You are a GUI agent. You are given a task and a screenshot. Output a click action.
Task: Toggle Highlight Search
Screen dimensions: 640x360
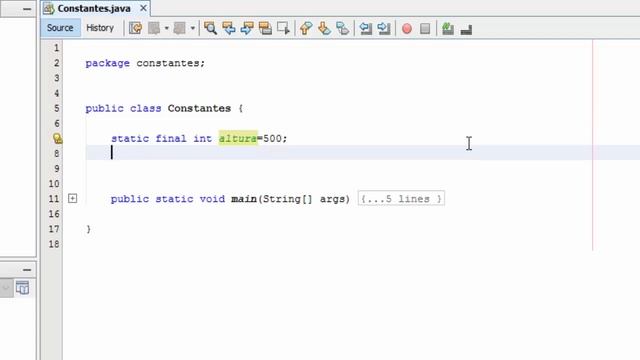265,28
